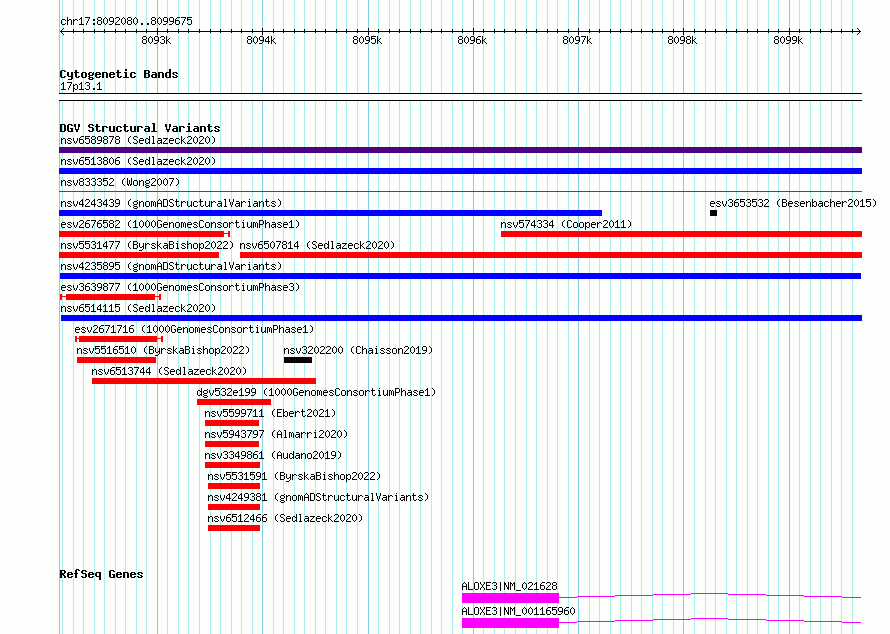The height and width of the screenshot is (634, 890).
Task: Click esv2671716 (1000GenomesConsortiumPhase1) label
Action: pyautogui.click(x=194, y=329)
